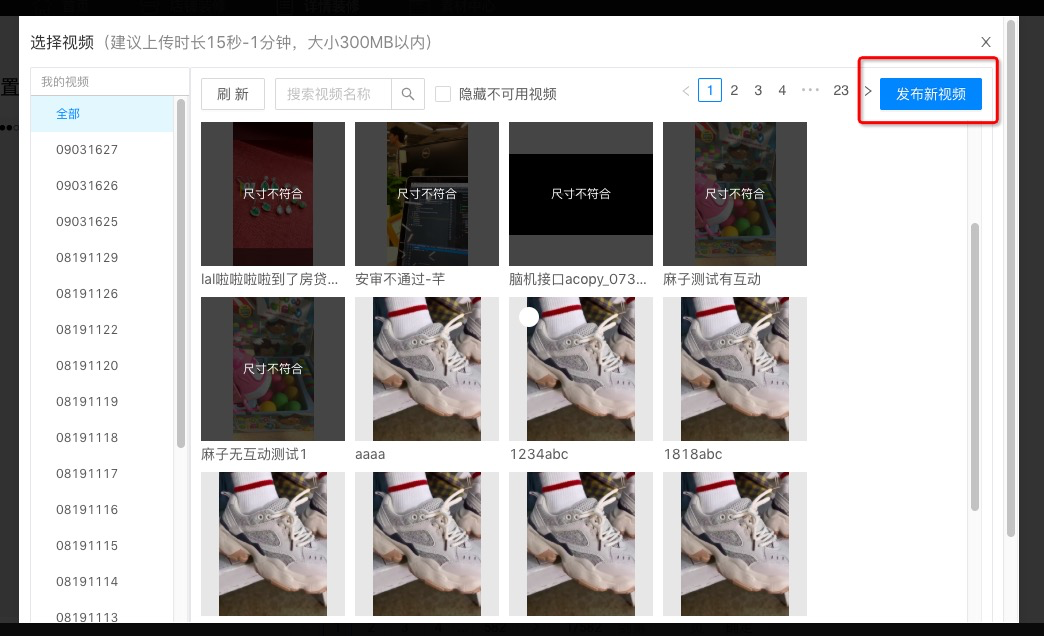Enable 隐藏不可用视频 checkbox

click(443, 94)
